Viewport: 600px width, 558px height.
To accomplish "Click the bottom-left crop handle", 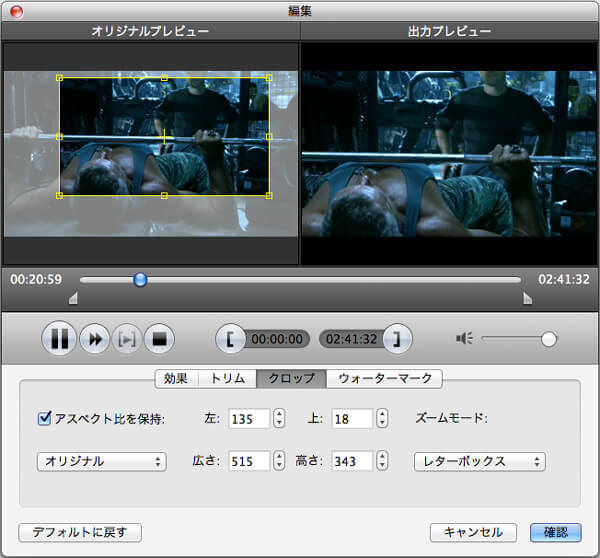I will 59,196.
